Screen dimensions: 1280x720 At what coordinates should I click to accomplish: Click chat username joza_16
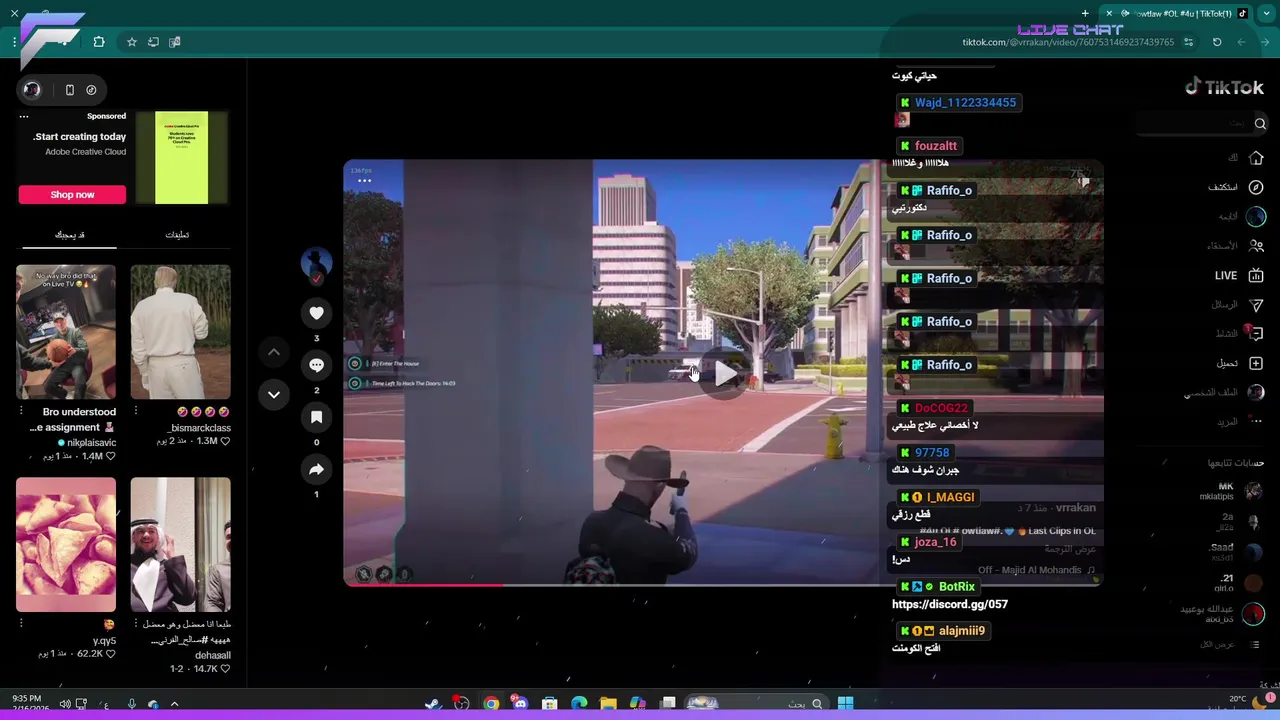tap(936, 542)
